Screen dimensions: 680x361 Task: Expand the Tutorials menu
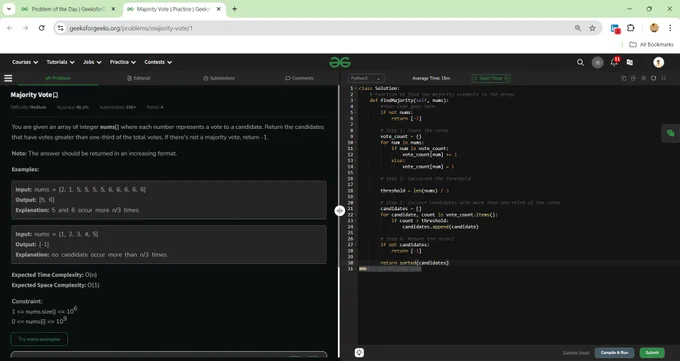pyautogui.click(x=60, y=62)
